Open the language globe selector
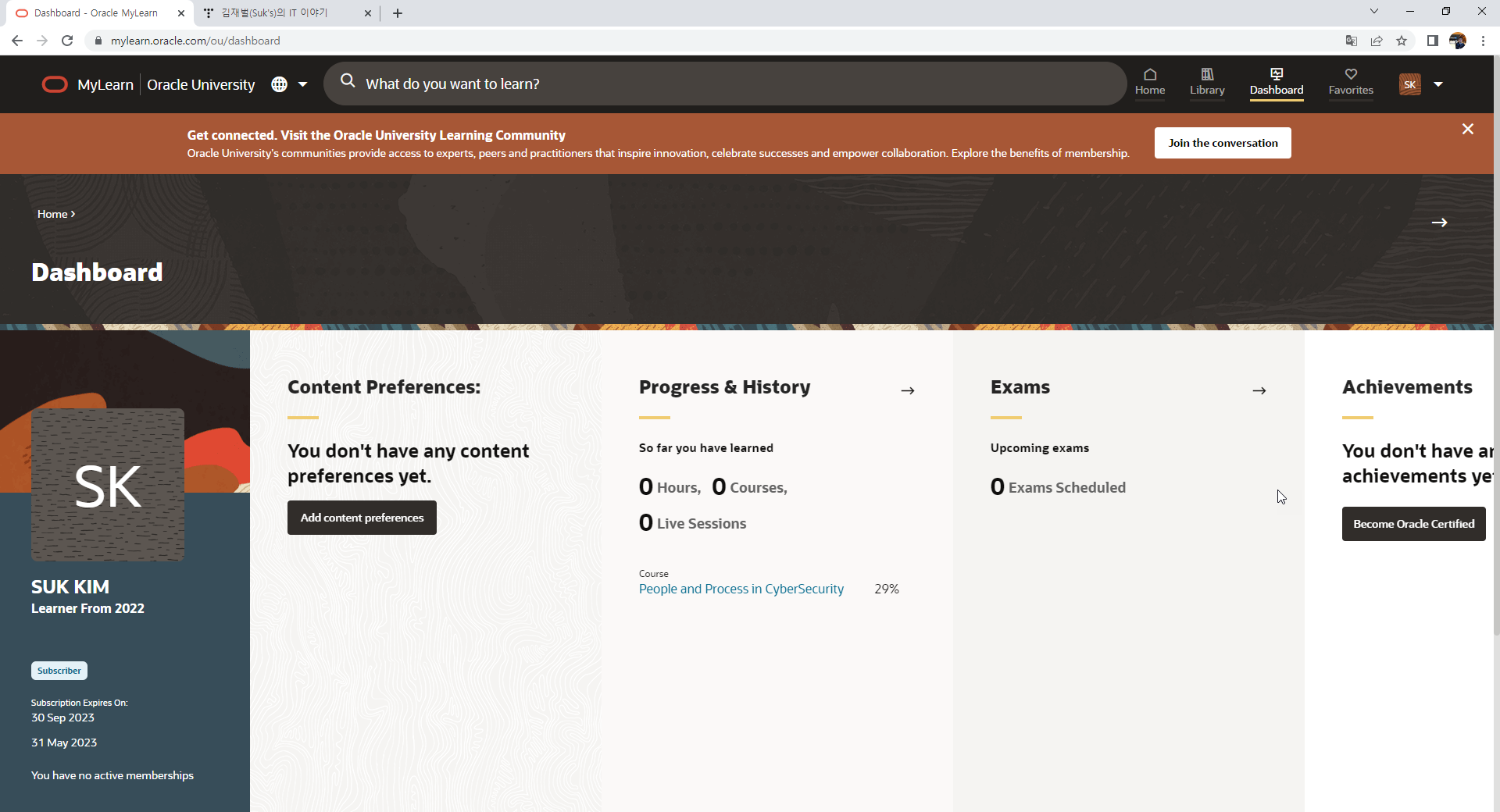1500x812 pixels. click(279, 84)
